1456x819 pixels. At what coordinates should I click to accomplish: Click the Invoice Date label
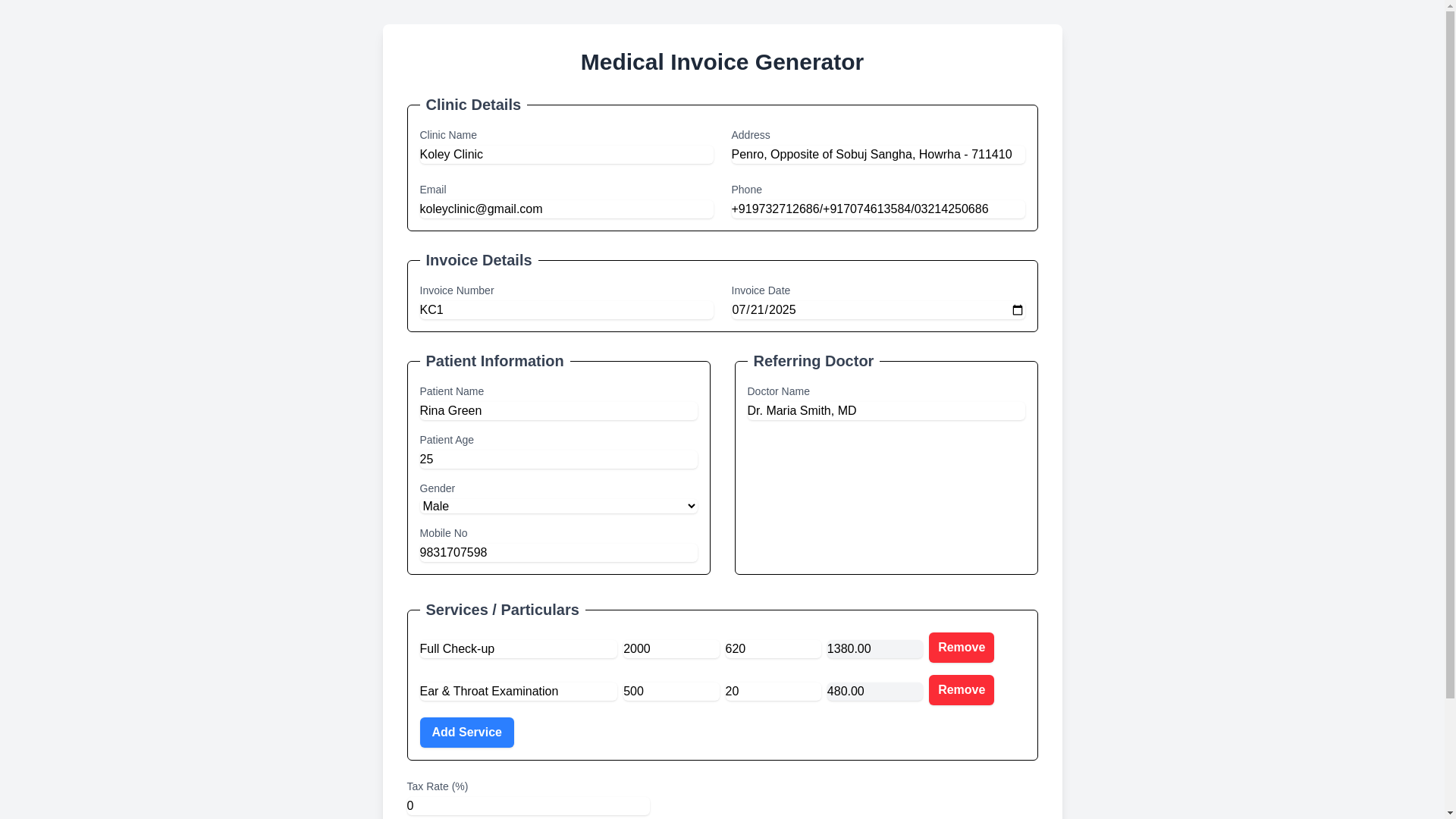pos(761,290)
